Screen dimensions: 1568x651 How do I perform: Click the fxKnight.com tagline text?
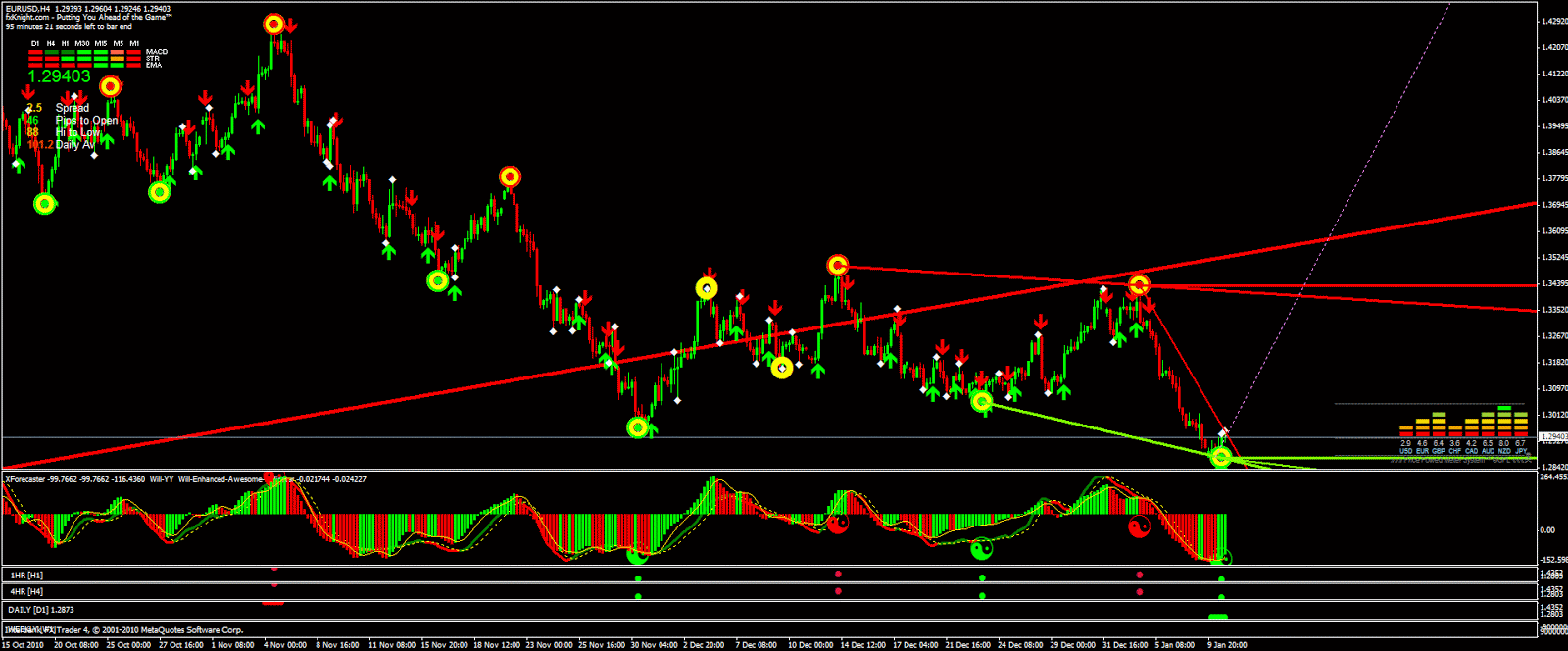click(x=88, y=18)
